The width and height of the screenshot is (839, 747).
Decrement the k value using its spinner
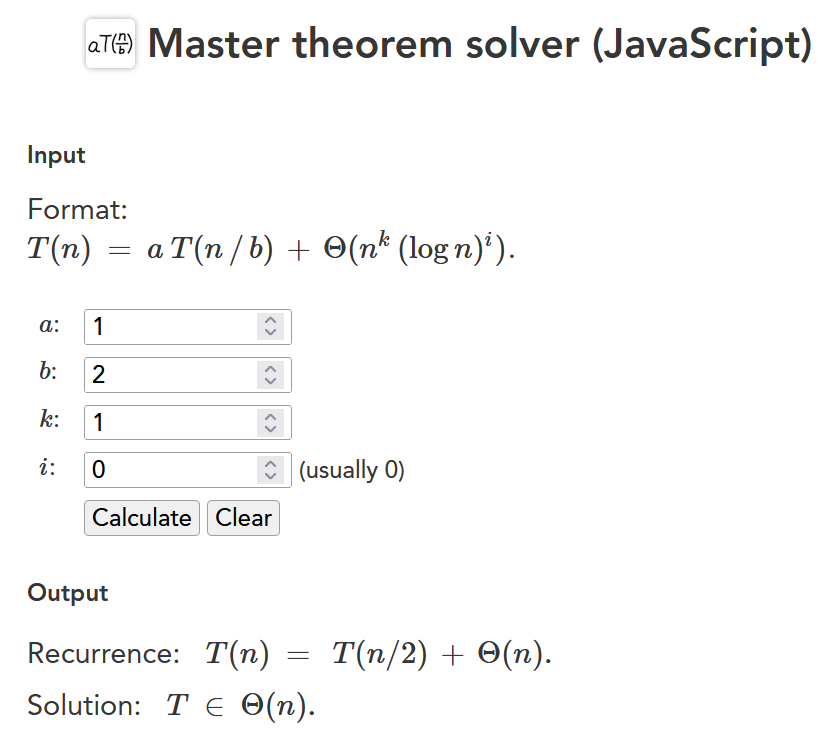point(272,428)
